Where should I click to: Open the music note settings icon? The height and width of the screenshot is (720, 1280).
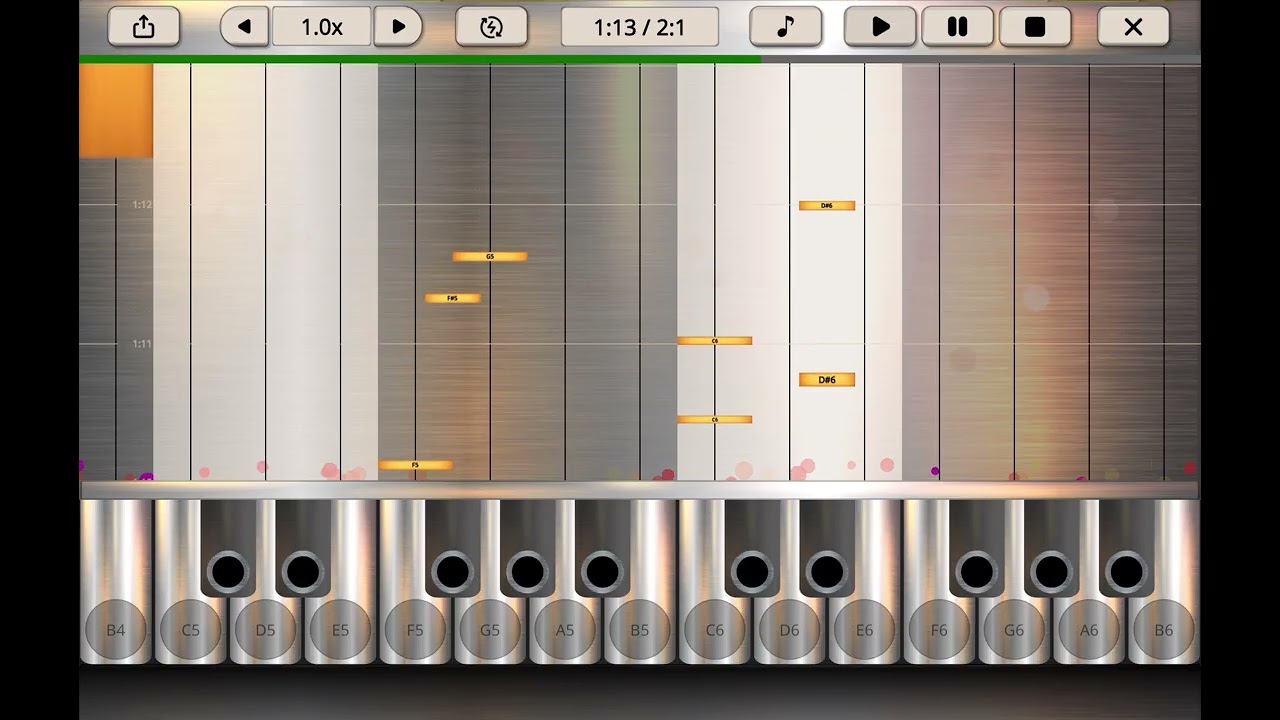[785, 27]
